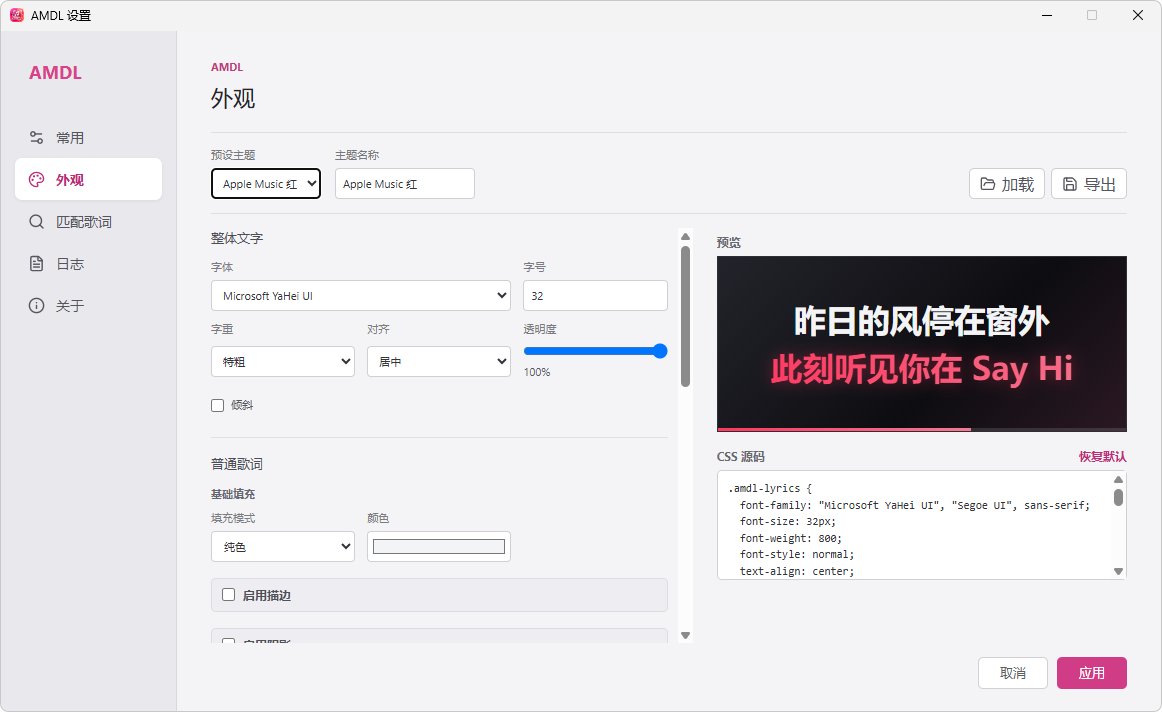The width and height of the screenshot is (1162, 712).
Task: Click the 导出 button
Action: click(1089, 184)
